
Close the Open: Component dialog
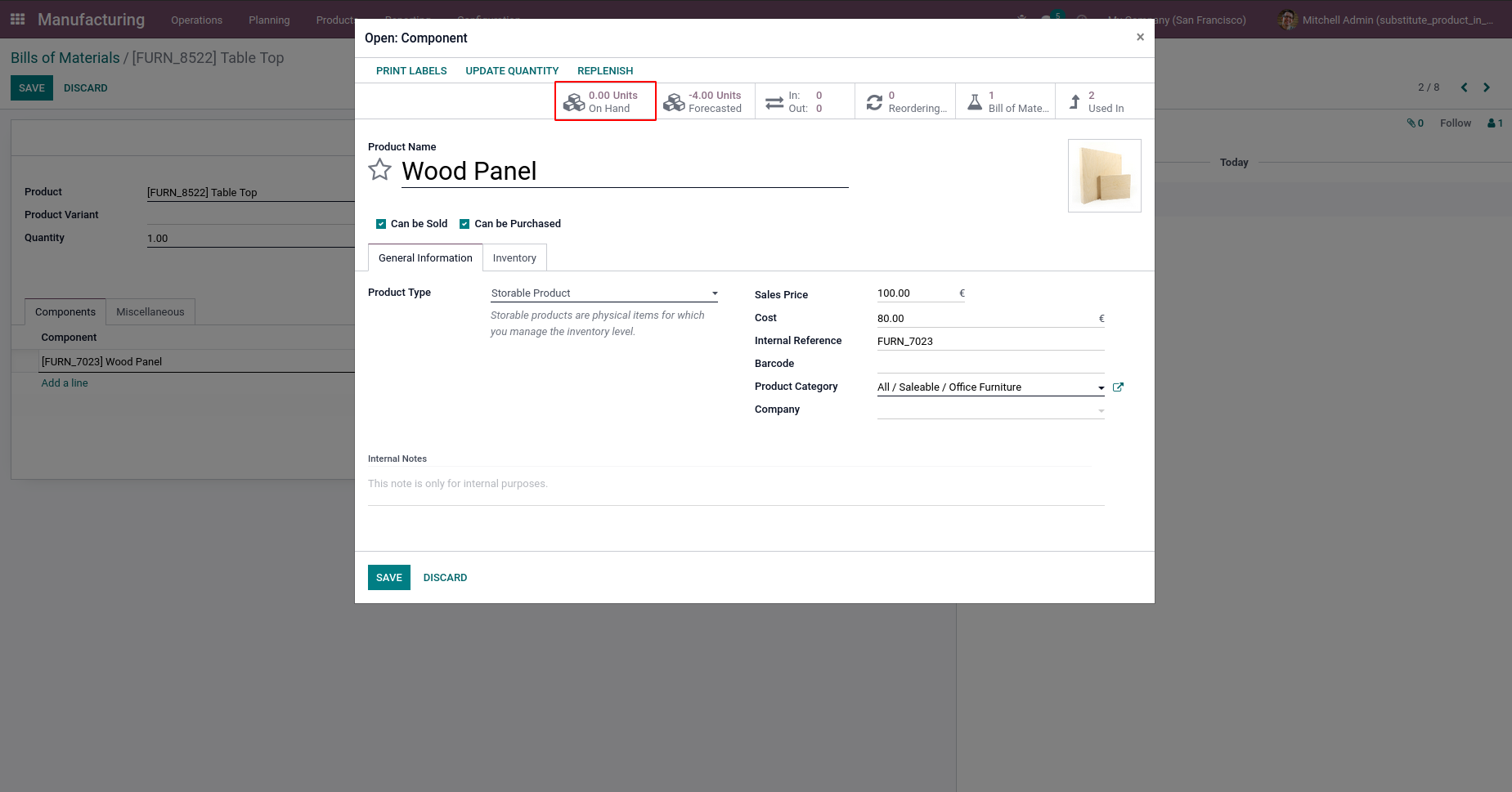click(1140, 37)
